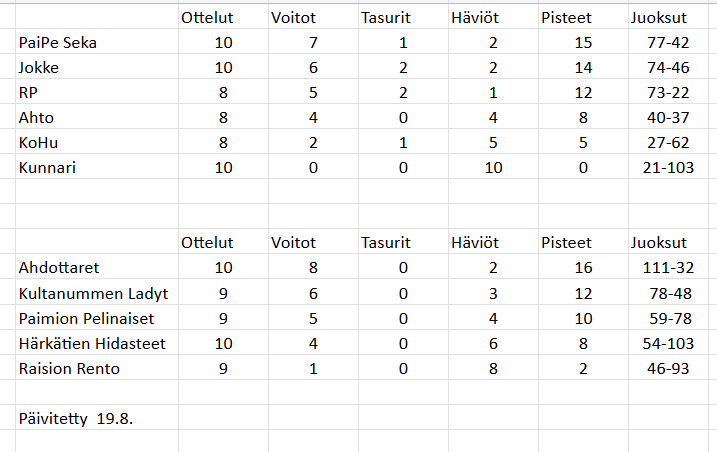Screen dimensions: 717x452
Task: Click the second table's Pisteet header cell
Action: pyautogui.click(x=583, y=242)
